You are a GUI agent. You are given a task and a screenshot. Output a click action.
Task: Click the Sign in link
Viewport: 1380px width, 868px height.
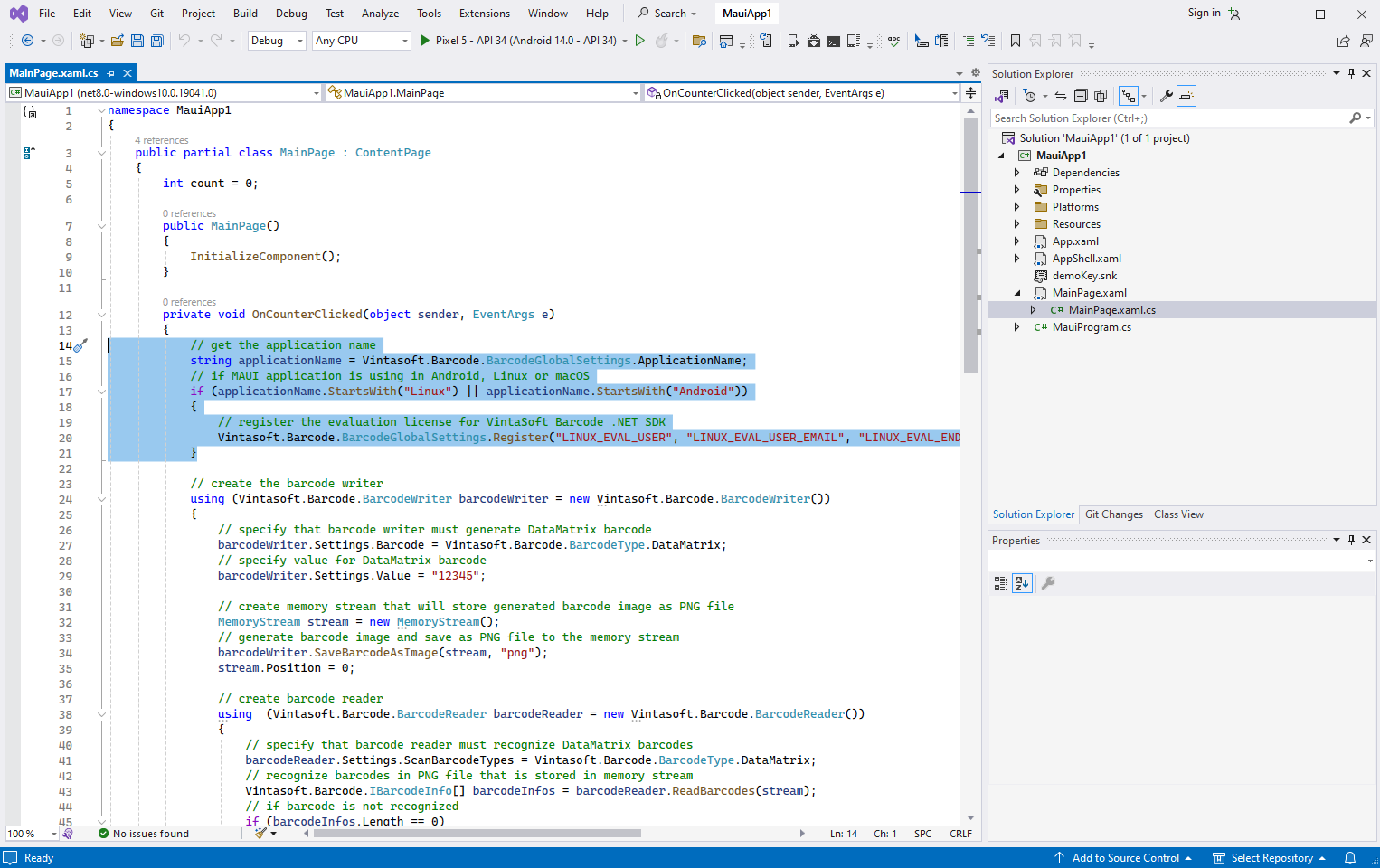click(1204, 13)
